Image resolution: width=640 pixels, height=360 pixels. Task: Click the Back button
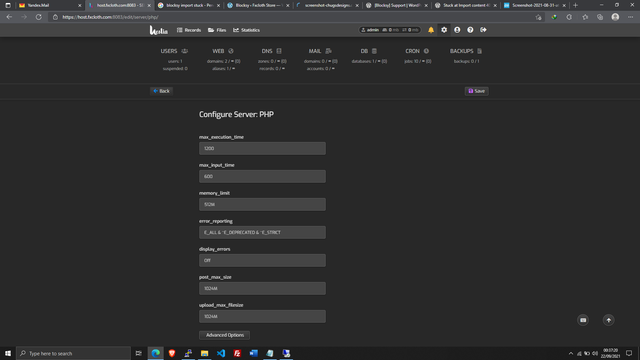click(161, 91)
